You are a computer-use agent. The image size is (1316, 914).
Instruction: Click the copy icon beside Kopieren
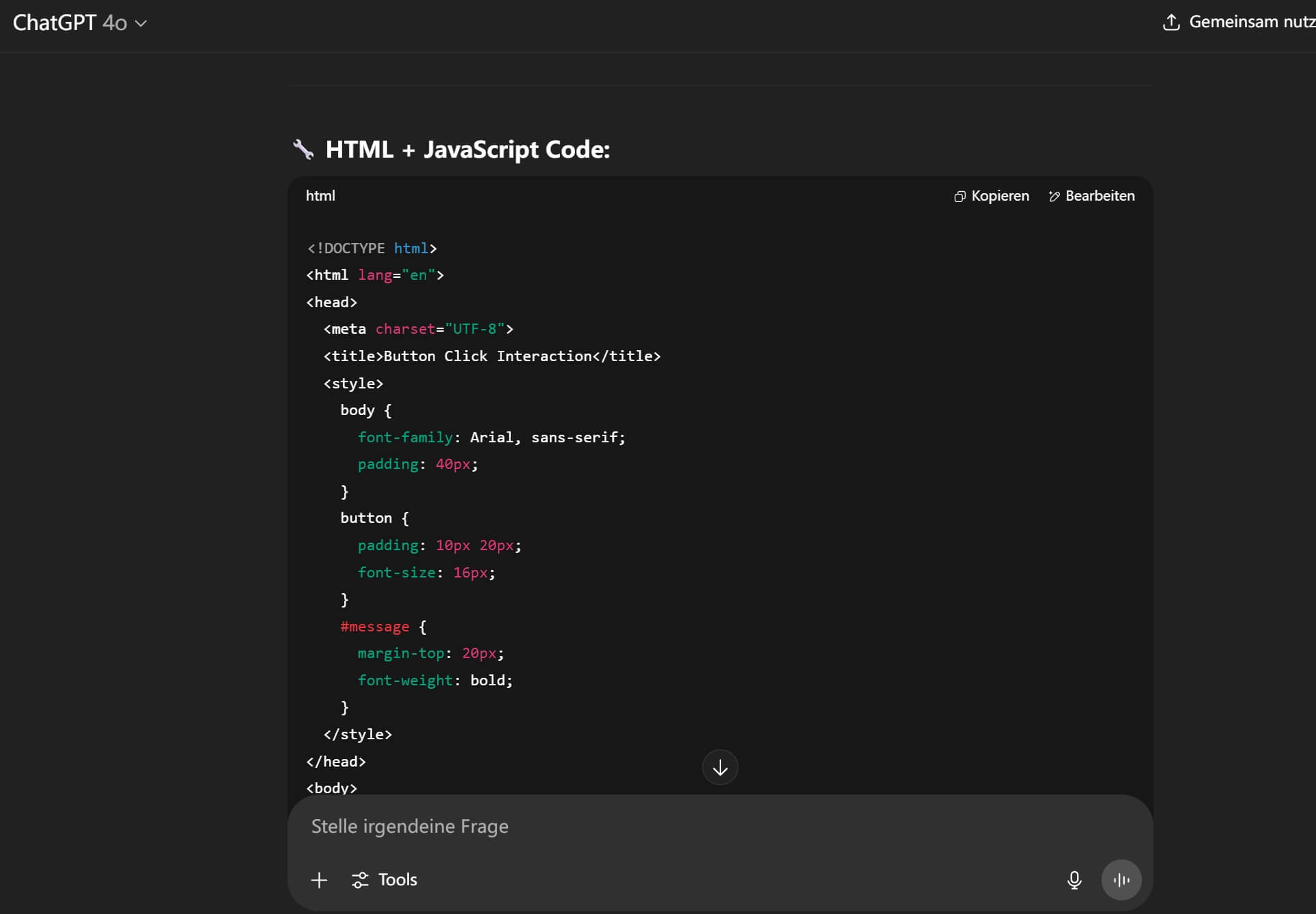(960, 197)
